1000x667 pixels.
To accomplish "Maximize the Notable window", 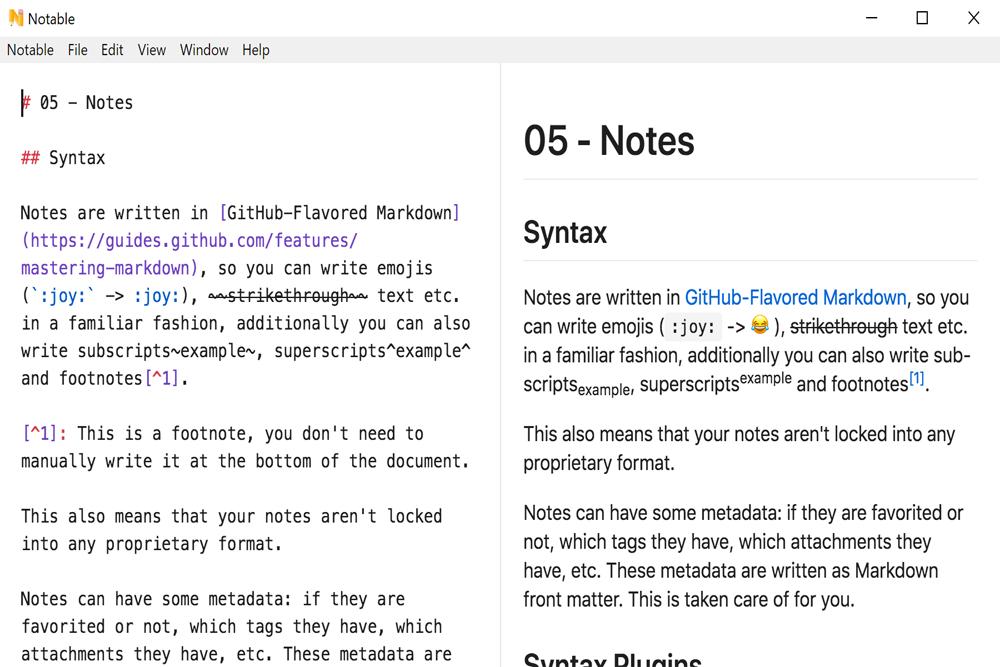I will coord(922,18).
